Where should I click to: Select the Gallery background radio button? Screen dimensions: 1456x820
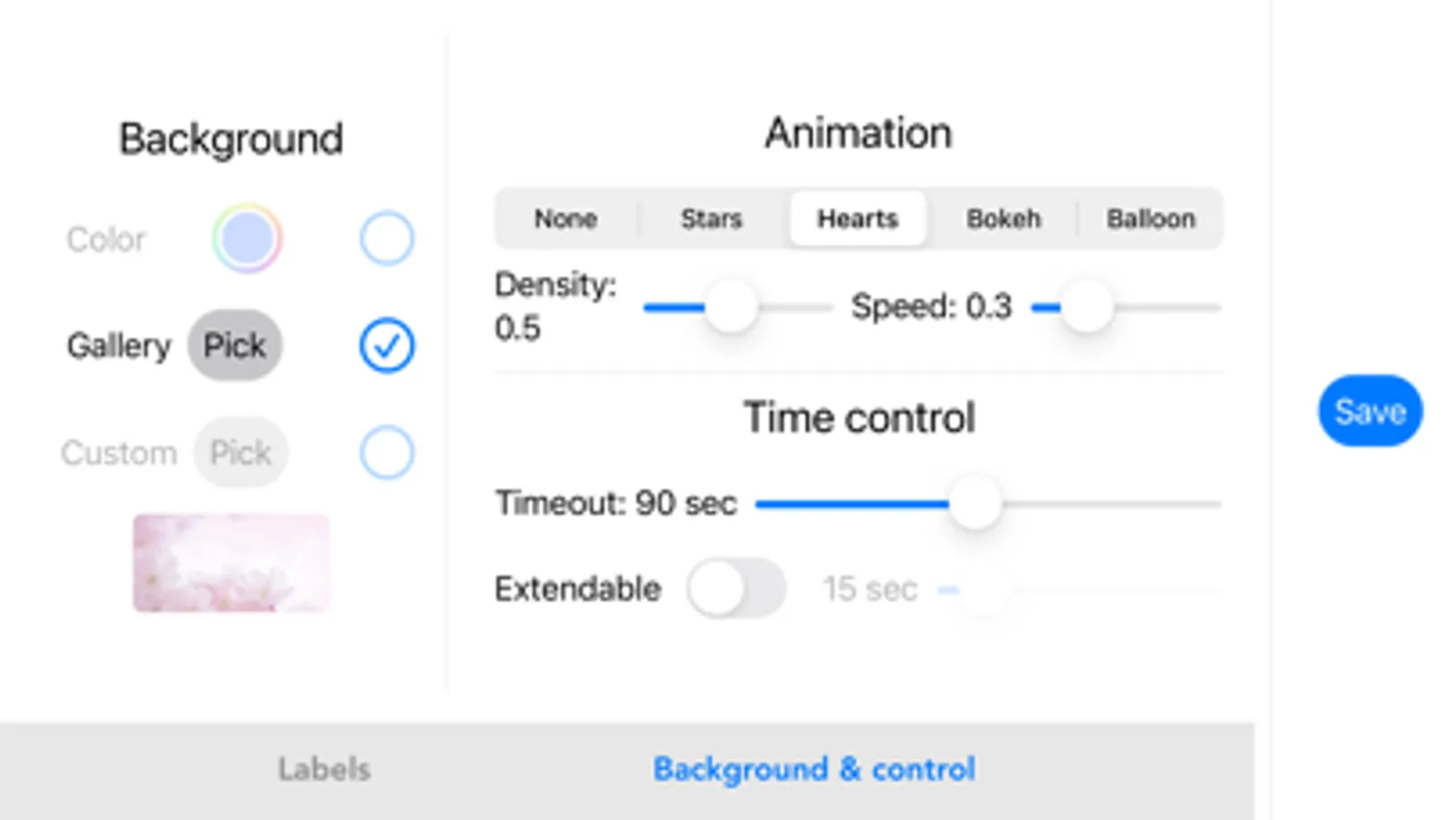(386, 345)
